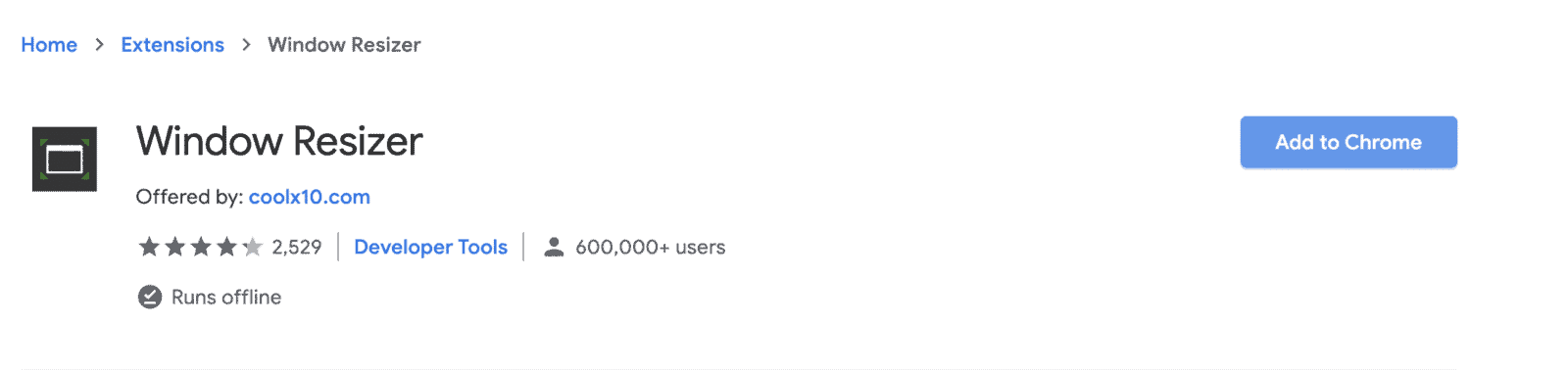
Task: Click the Runs offline checkmark badge icon
Action: [150, 297]
